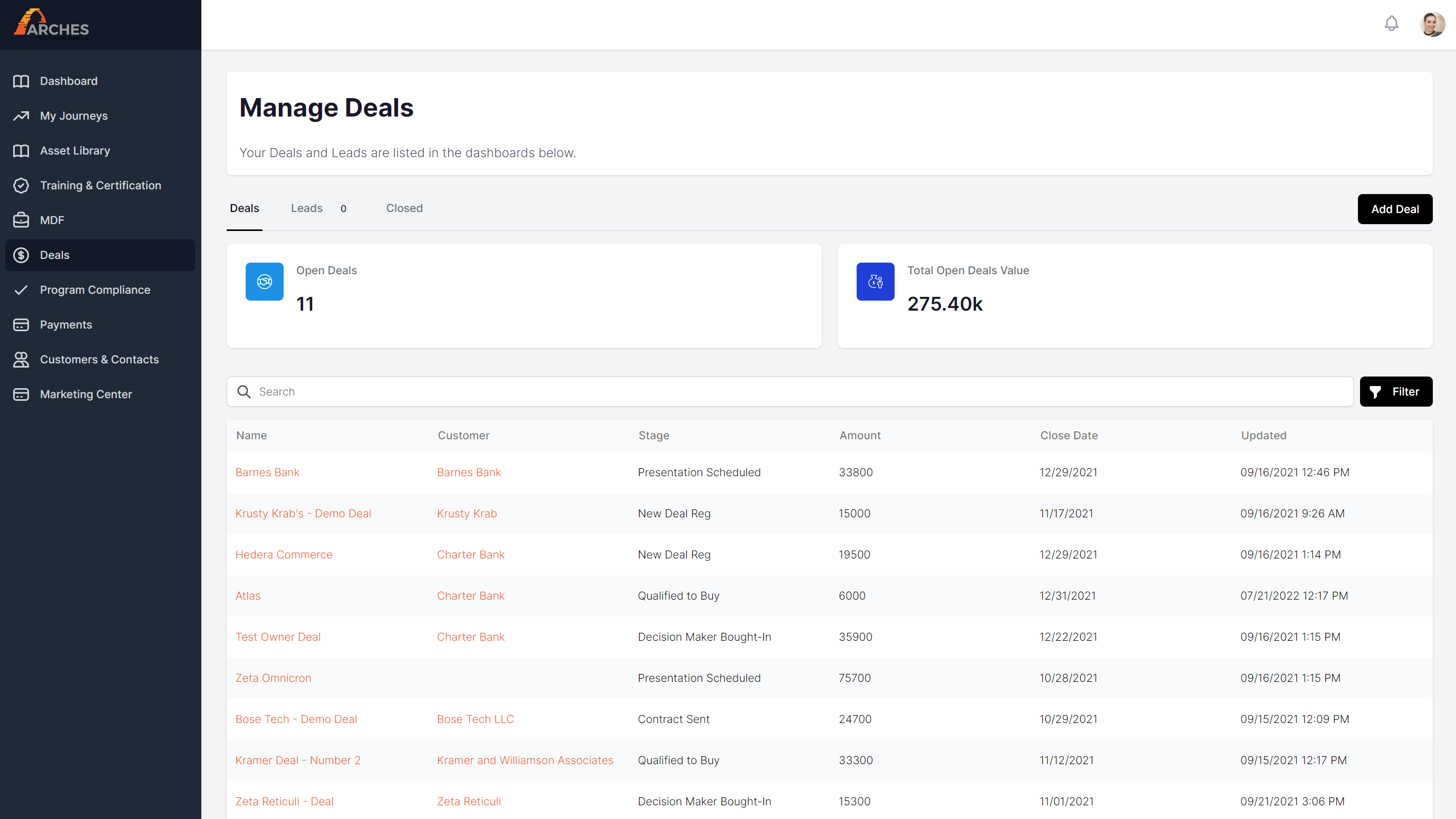Select My Journeys in the sidebar
The height and width of the screenshot is (819, 1456).
(x=73, y=115)
